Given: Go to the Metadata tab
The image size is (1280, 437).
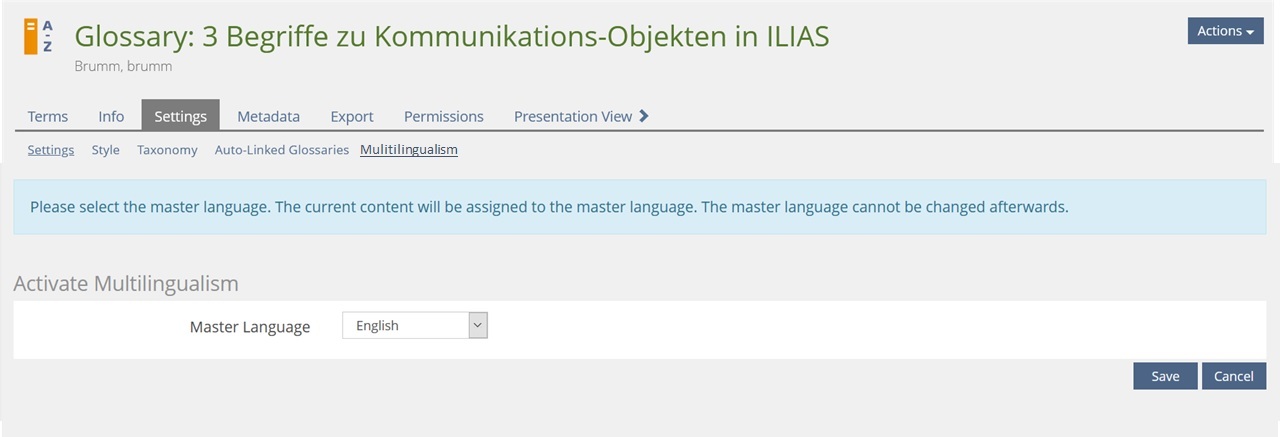Looking at the screenshot, I should coord(268,116).
